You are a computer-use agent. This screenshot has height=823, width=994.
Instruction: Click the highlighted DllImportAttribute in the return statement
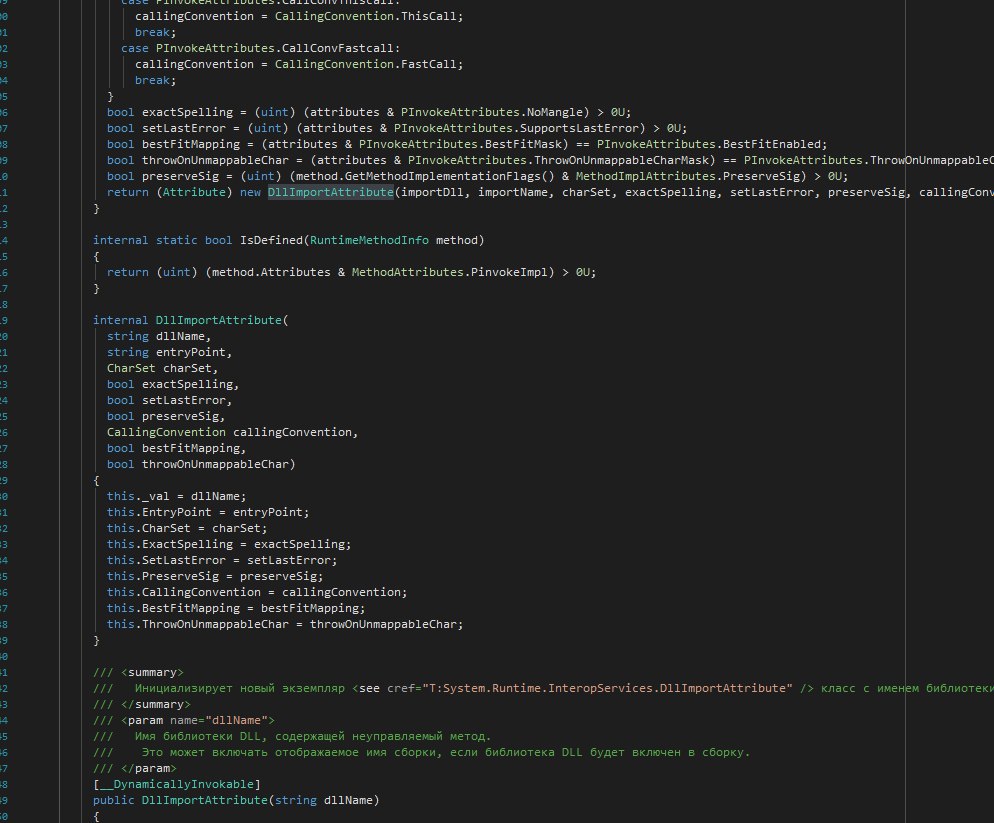click(x=330, y=192)
